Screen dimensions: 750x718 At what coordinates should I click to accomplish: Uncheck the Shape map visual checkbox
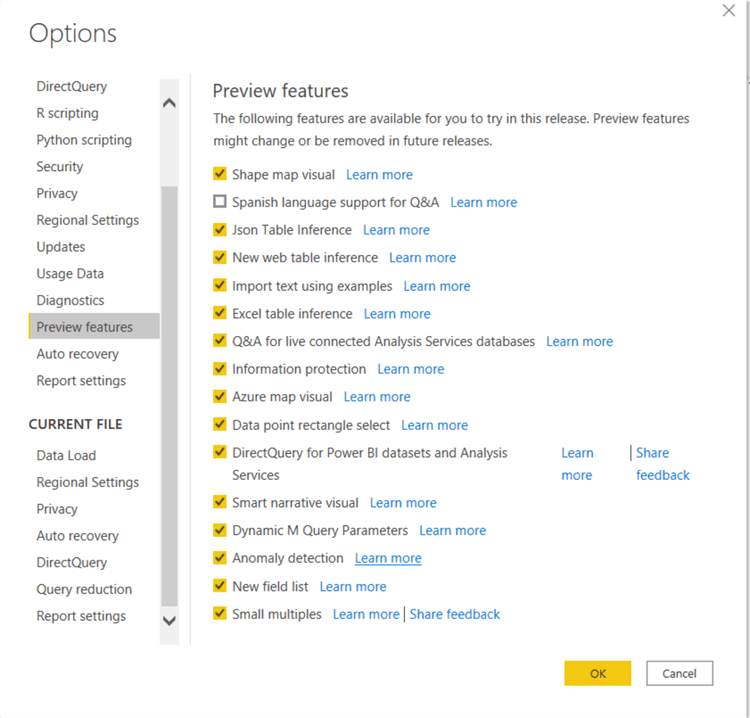(x=220, y=174)
